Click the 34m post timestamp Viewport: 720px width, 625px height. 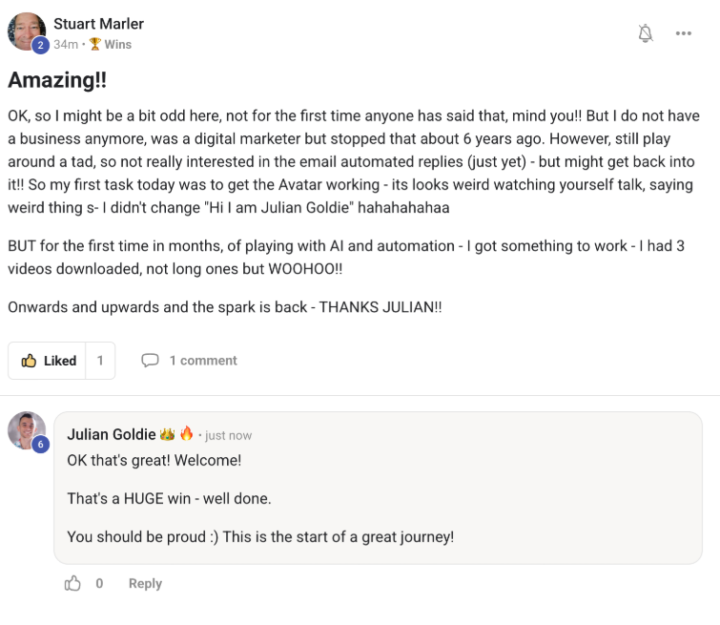point(65,44)
